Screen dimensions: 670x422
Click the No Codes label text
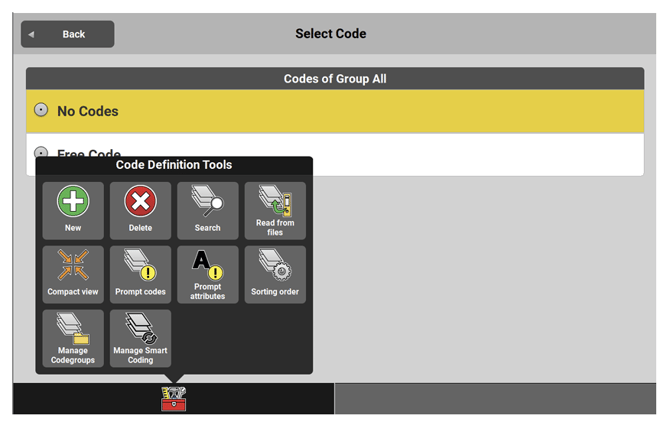[88, 111]
